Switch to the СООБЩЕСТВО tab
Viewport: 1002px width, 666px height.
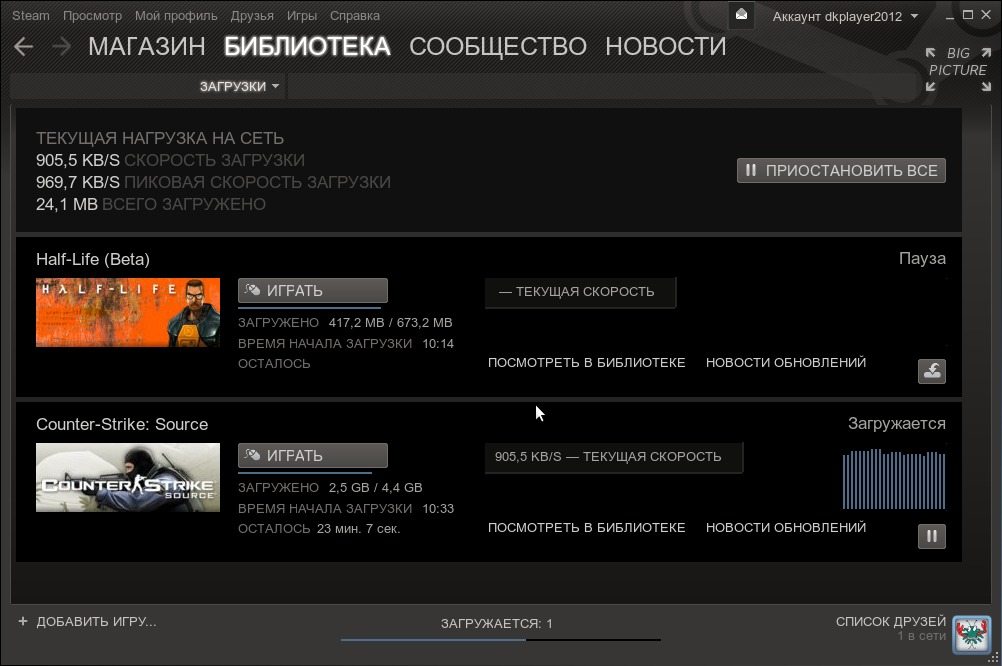coord(498,46)
